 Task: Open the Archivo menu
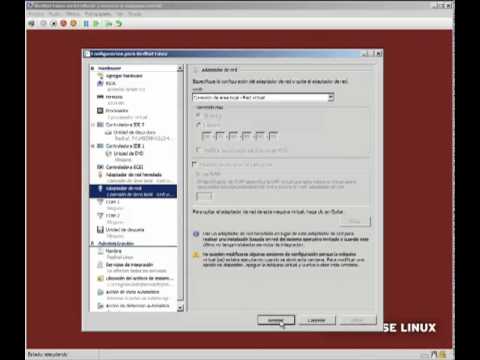click(36, 14)
